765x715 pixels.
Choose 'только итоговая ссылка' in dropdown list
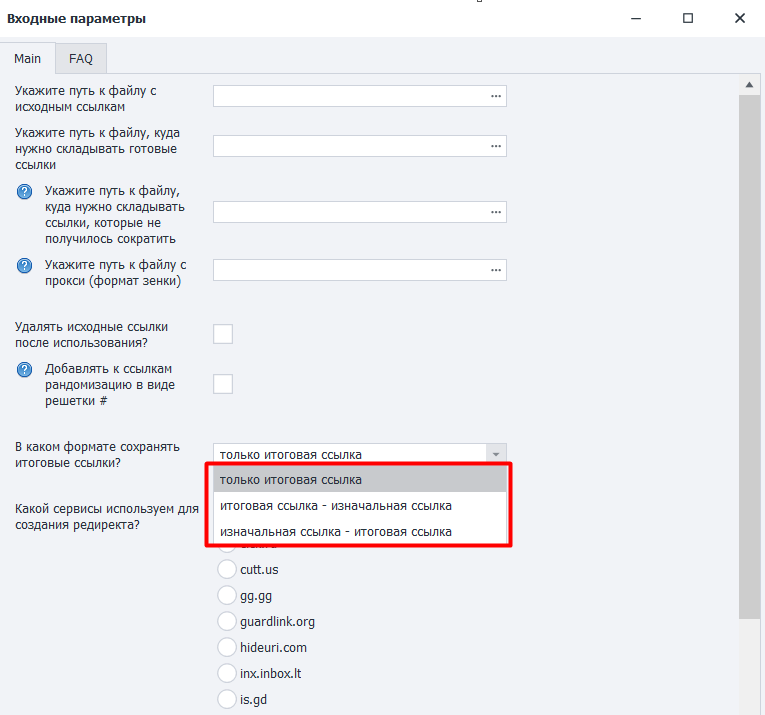pyautogui.click(x=360, y=479)
